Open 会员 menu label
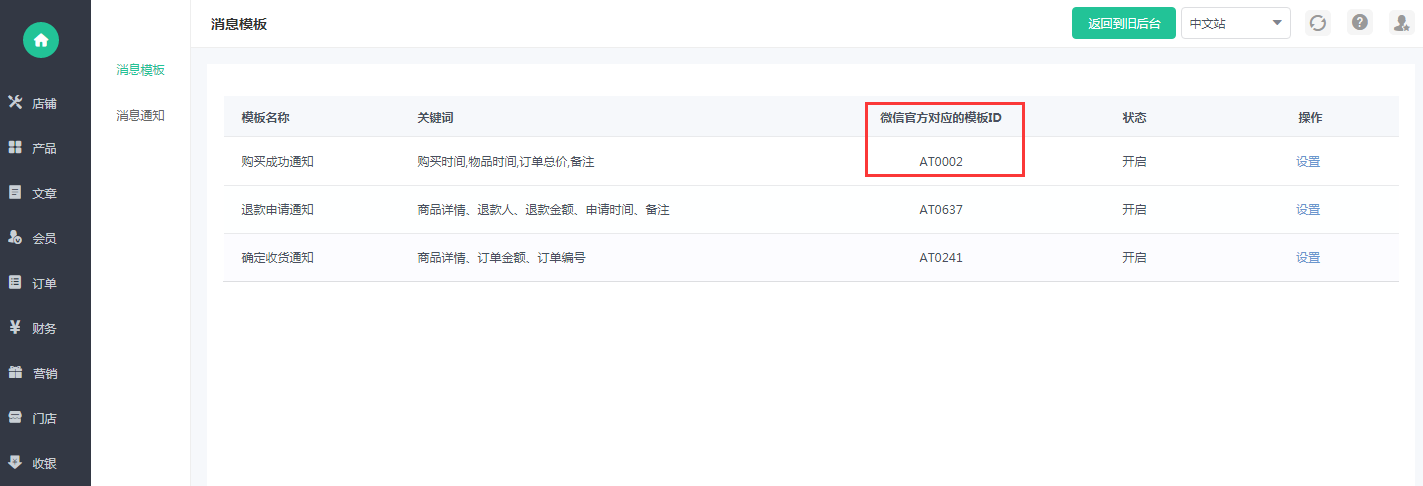Screen dimensions: 1423x486 coord(44,238)
